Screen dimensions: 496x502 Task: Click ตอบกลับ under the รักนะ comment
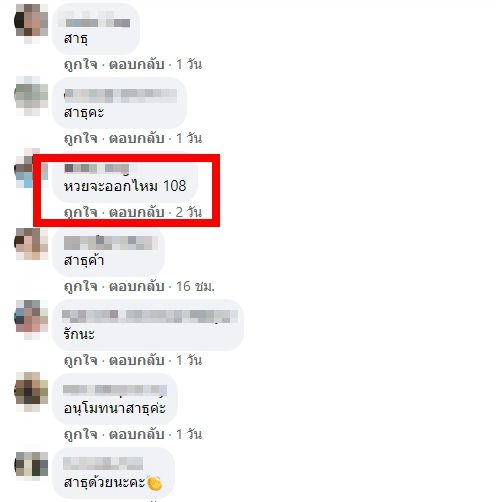137,360
